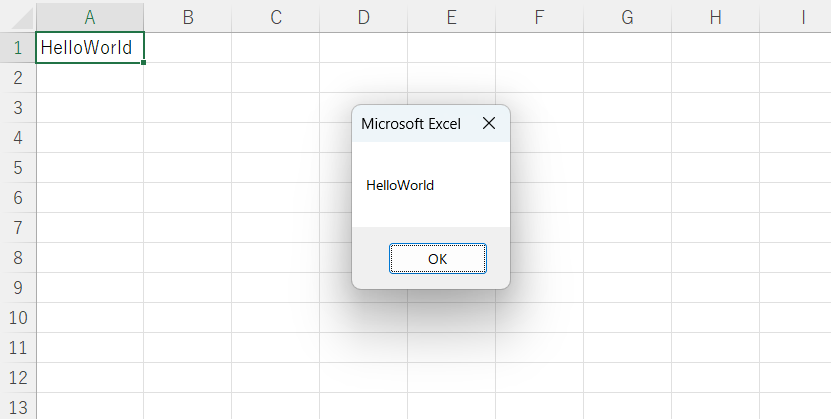
Task: Click the HelloWorld message text in dialog
Action: (400, 185)
